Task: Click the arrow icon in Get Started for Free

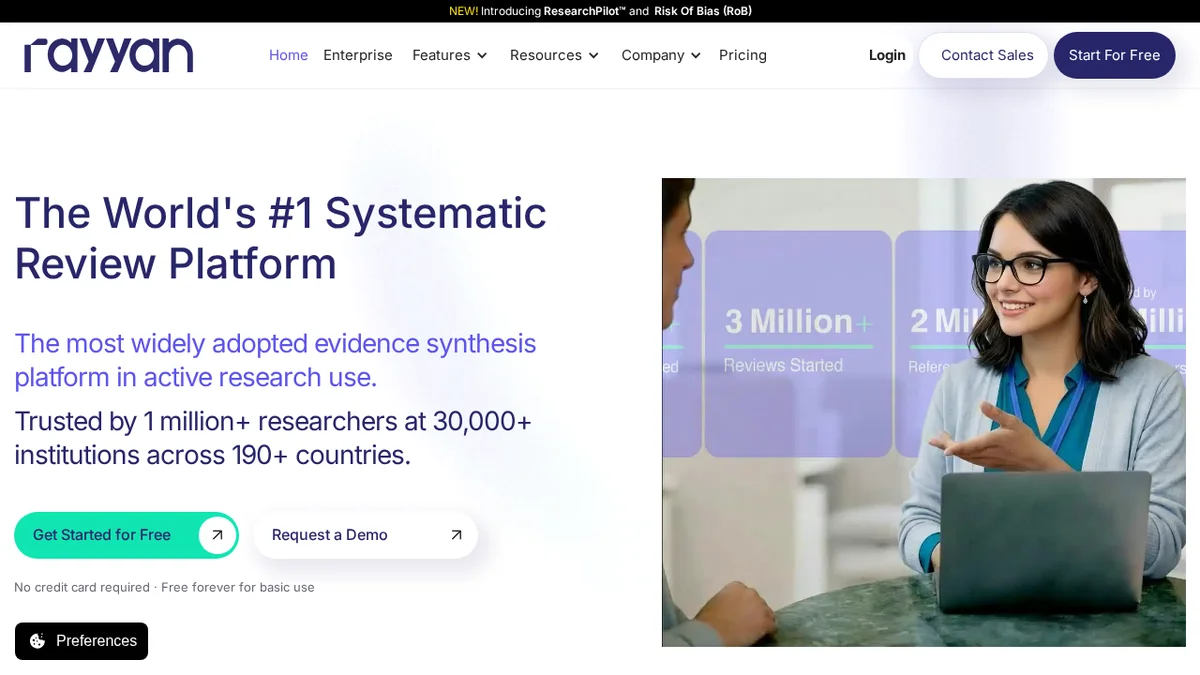Action: pyautogui.click(x=217, y=535)
